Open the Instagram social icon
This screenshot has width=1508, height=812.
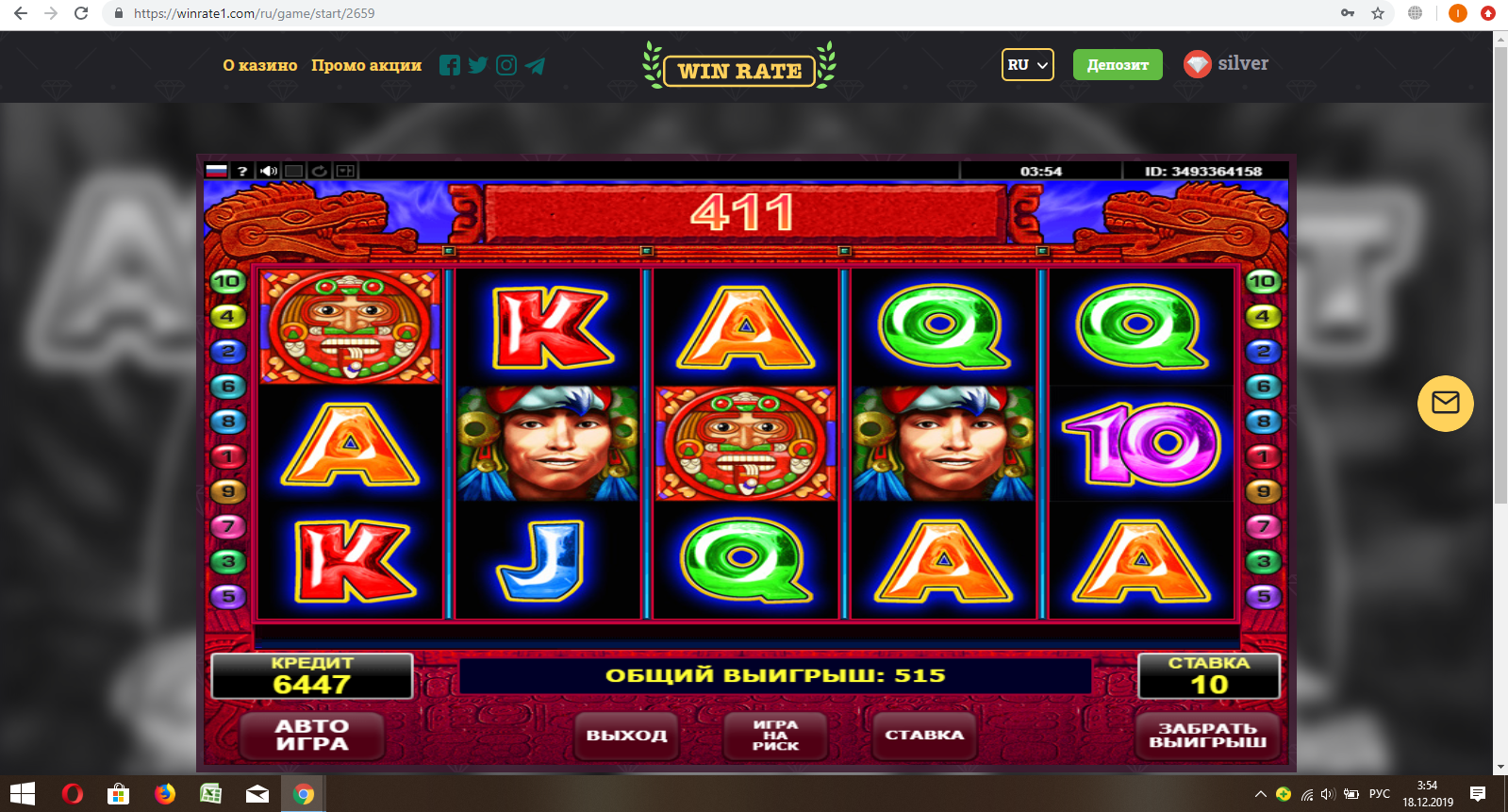coord(506,65)
